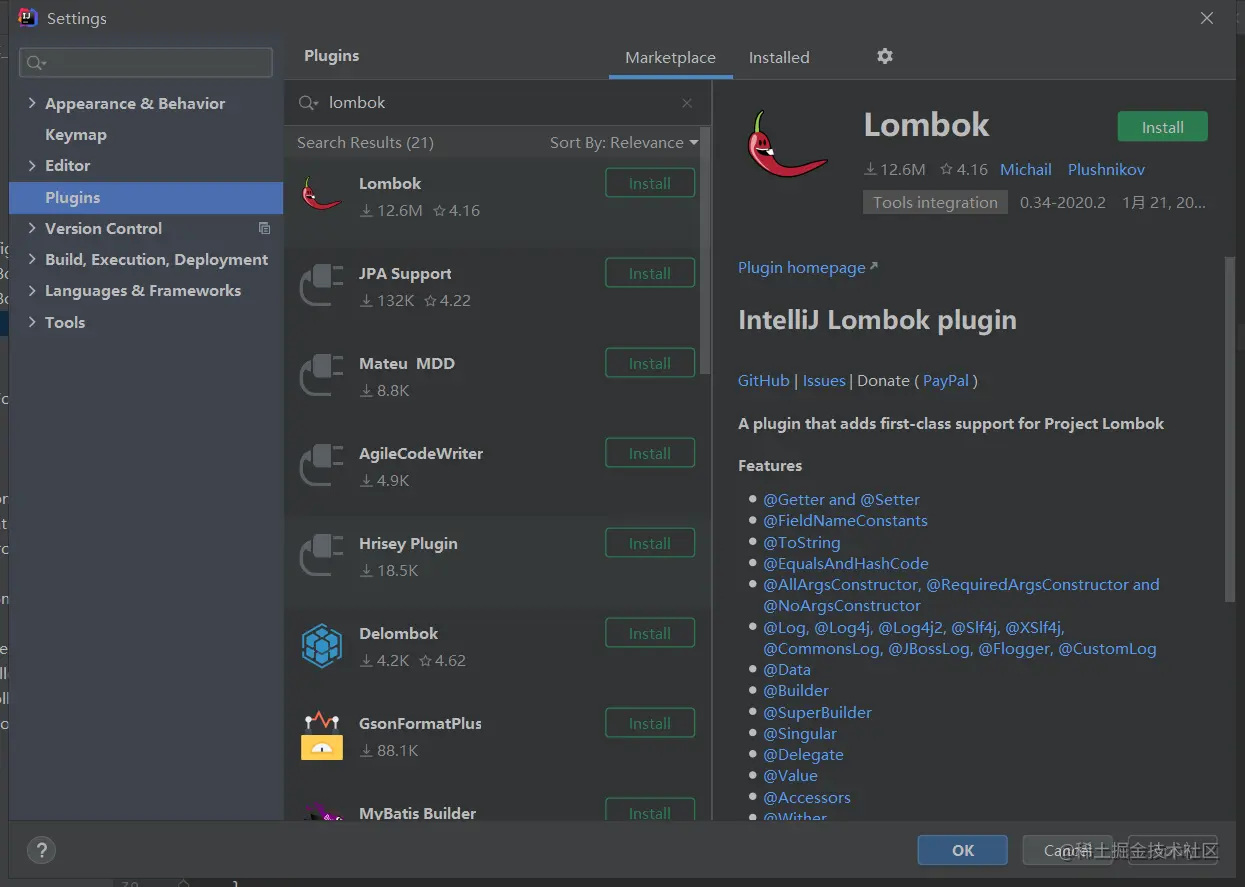Viewport: 1245px width, 887px height.
Task: Install the JPA Support plugin
Action: tap(650, 274)
